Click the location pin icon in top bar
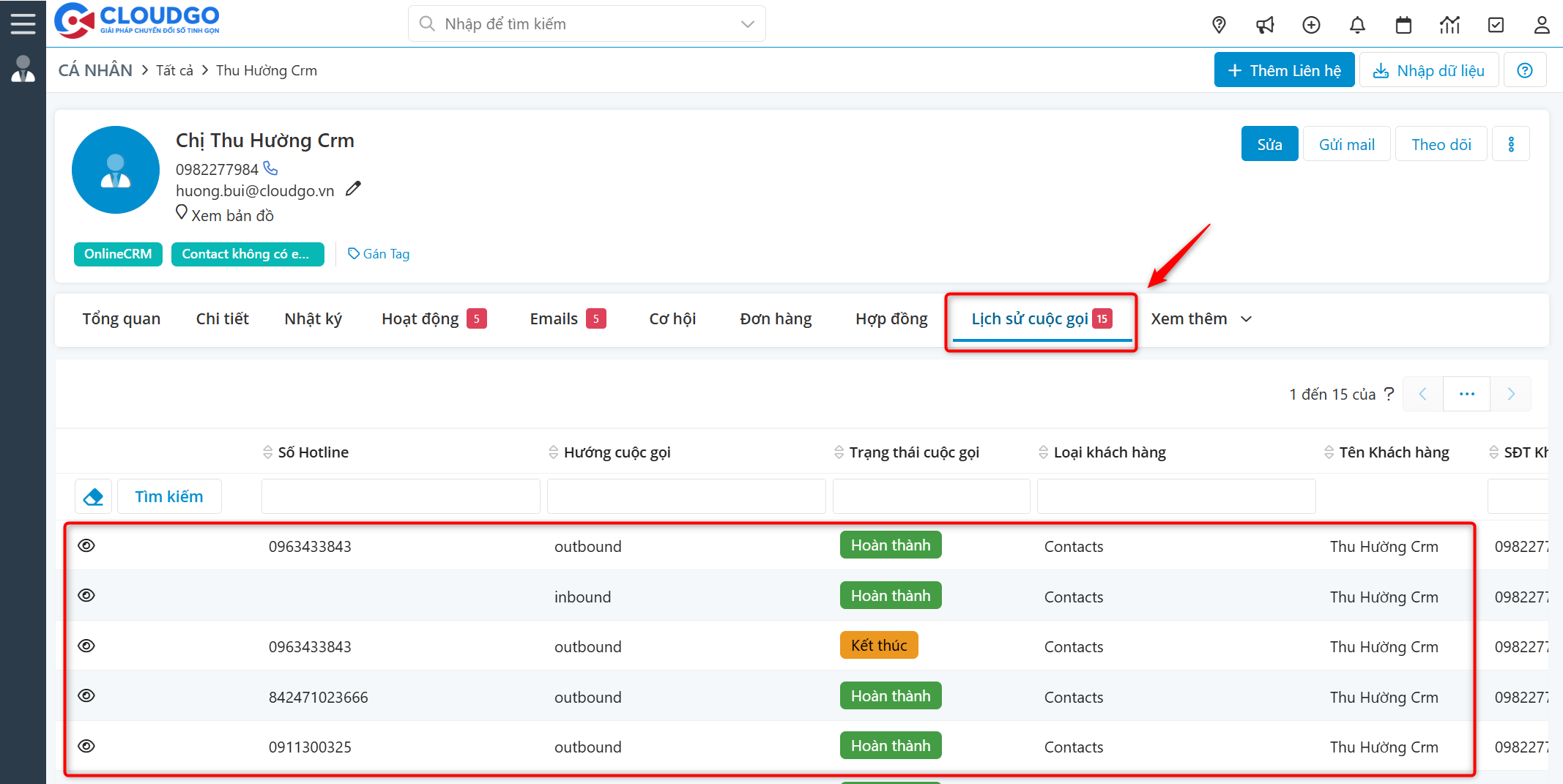Viewport: 1563px width, 784px height. click(1219, 25)
